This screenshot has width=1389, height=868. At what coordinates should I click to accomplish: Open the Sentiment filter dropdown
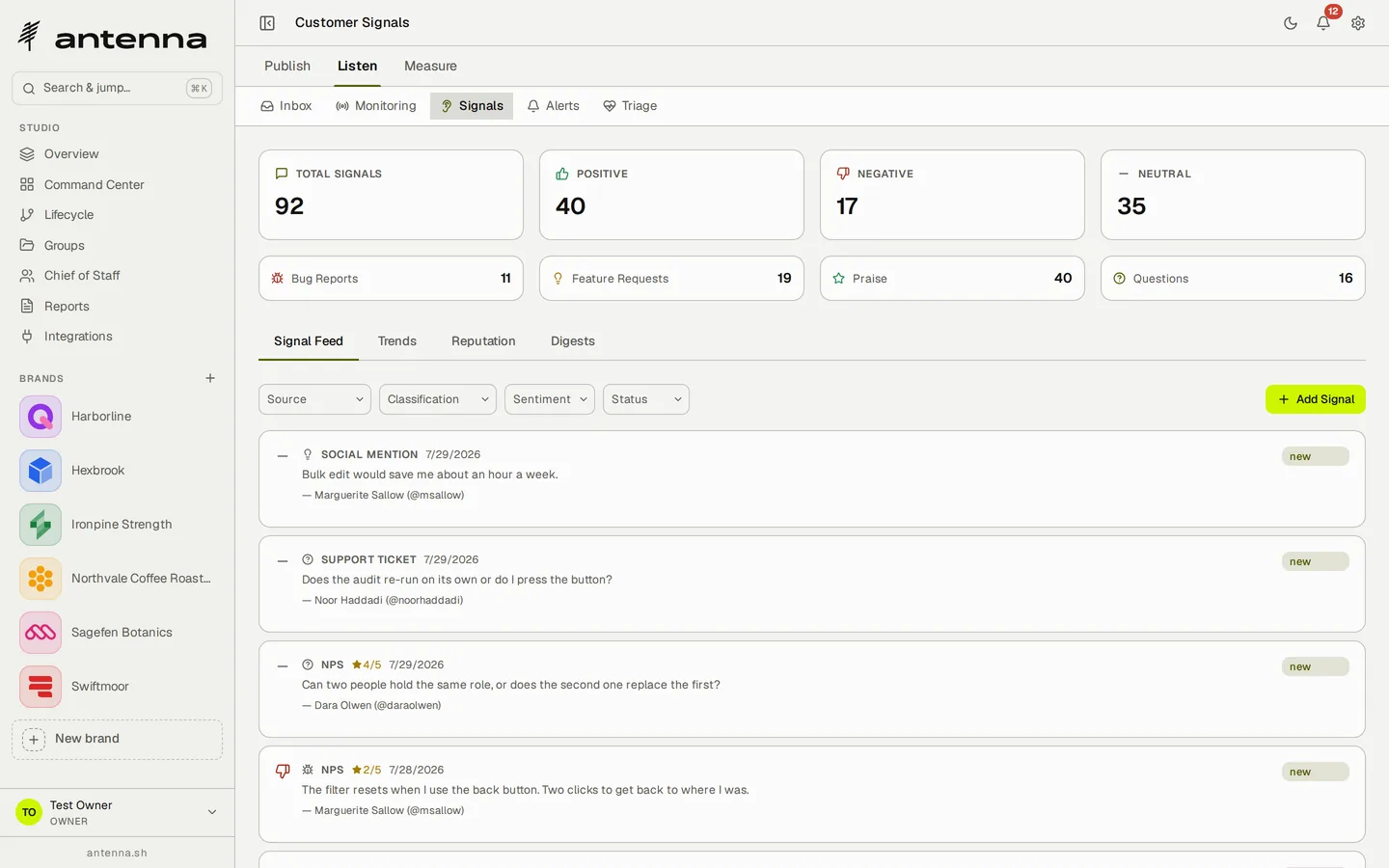point(550,399)
